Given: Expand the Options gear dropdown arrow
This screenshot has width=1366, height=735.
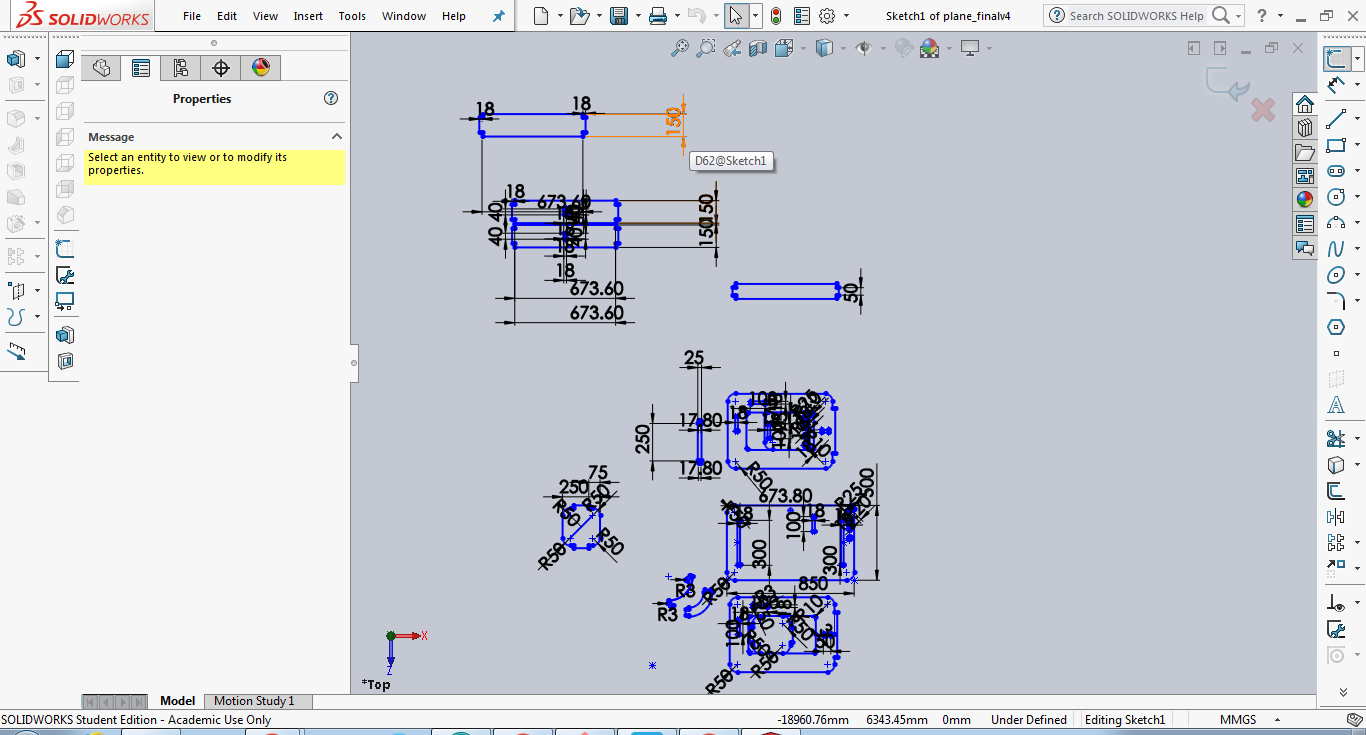Looking at the screenshot, I should click(847, 16).
